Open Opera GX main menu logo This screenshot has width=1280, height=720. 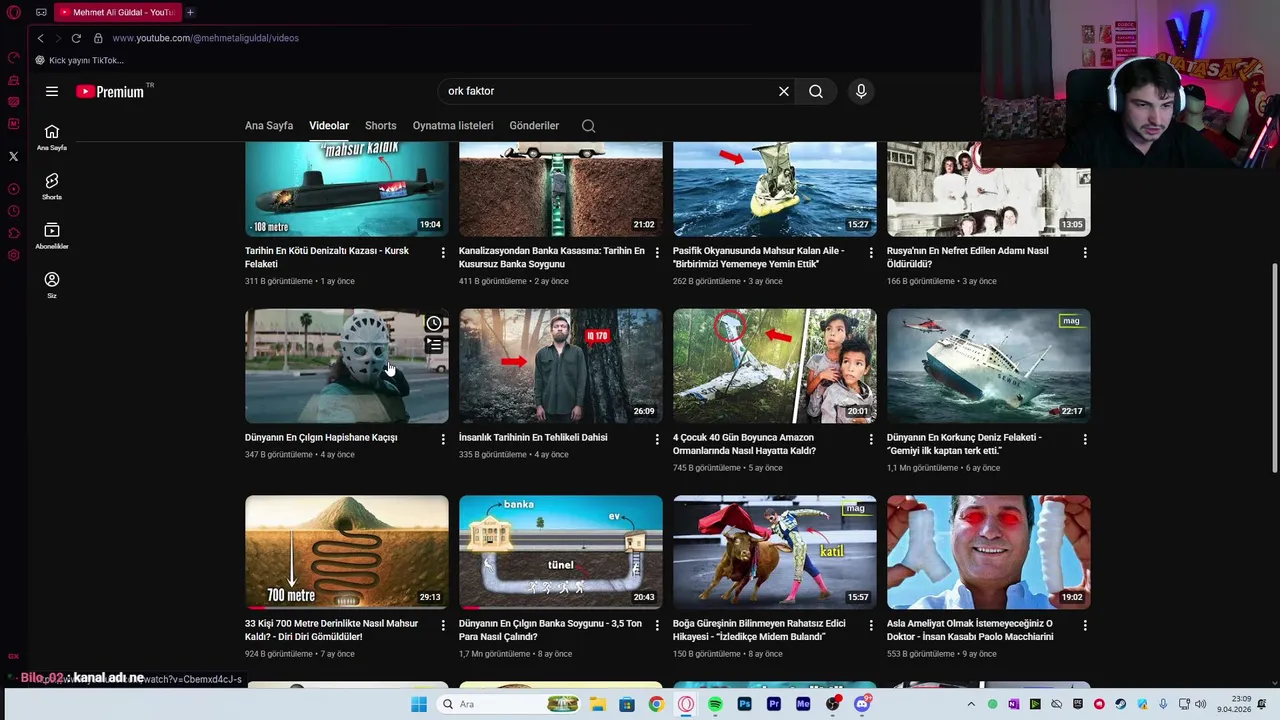(14, 13)
